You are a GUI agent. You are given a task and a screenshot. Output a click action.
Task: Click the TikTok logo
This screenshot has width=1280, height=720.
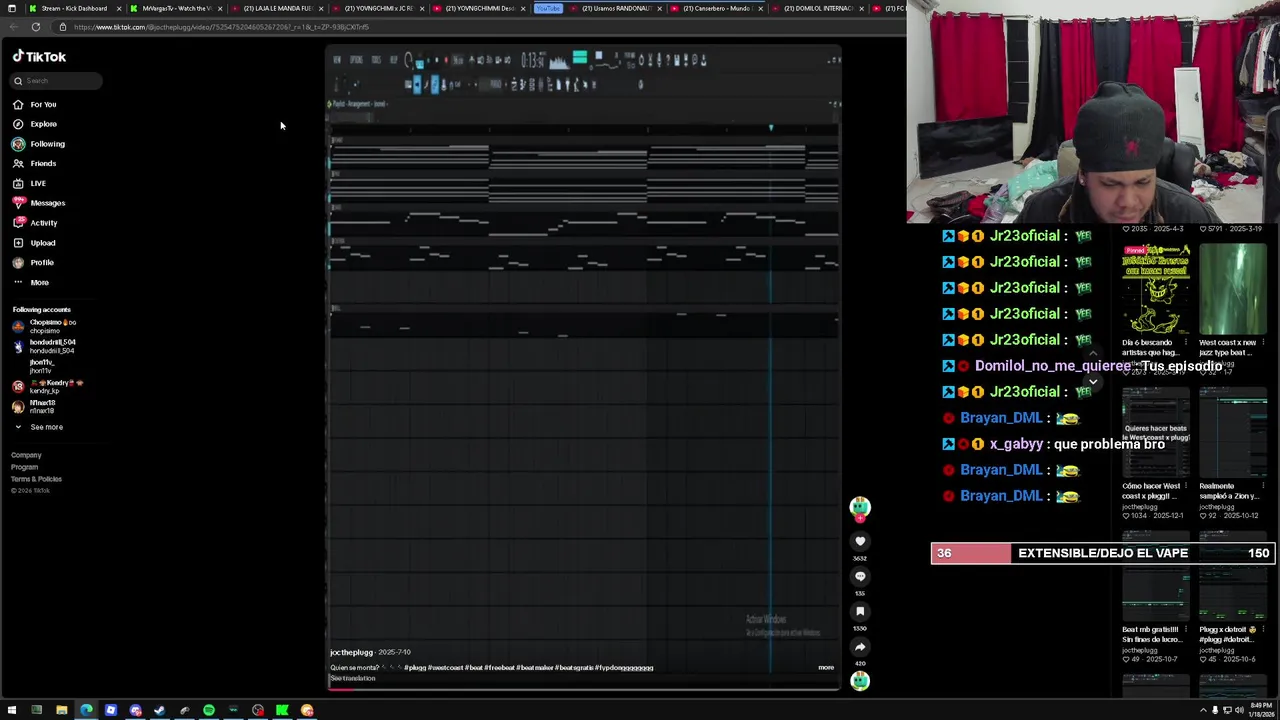(39, 57)
